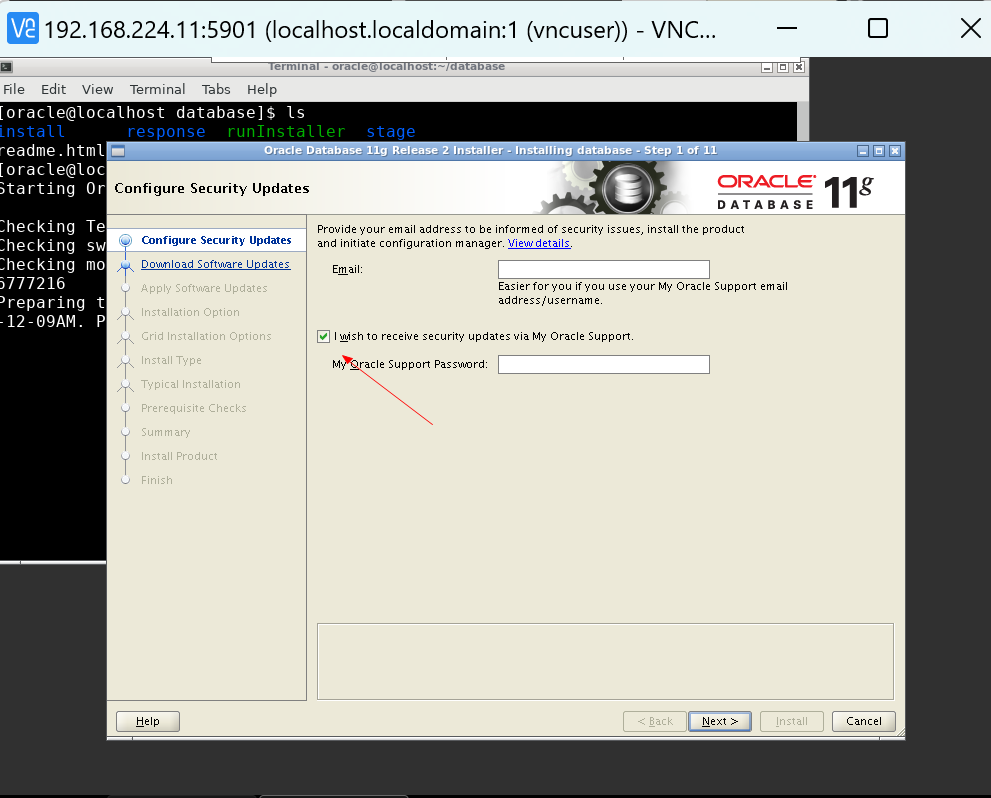Click the 'Configure Security Updates' page heading
Screen dimensions: 991x798
coord(212,188)
